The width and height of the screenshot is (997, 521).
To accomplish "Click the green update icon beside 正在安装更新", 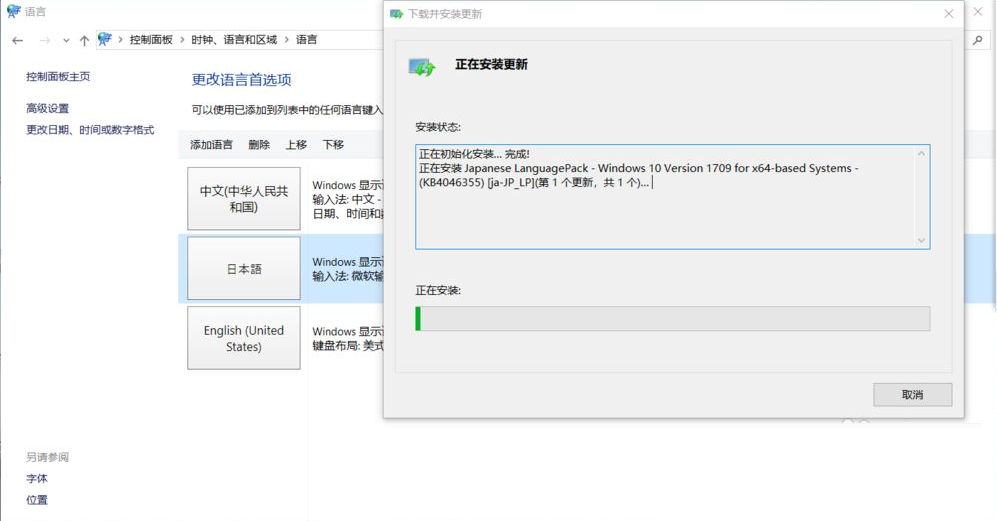I will 422,67.
